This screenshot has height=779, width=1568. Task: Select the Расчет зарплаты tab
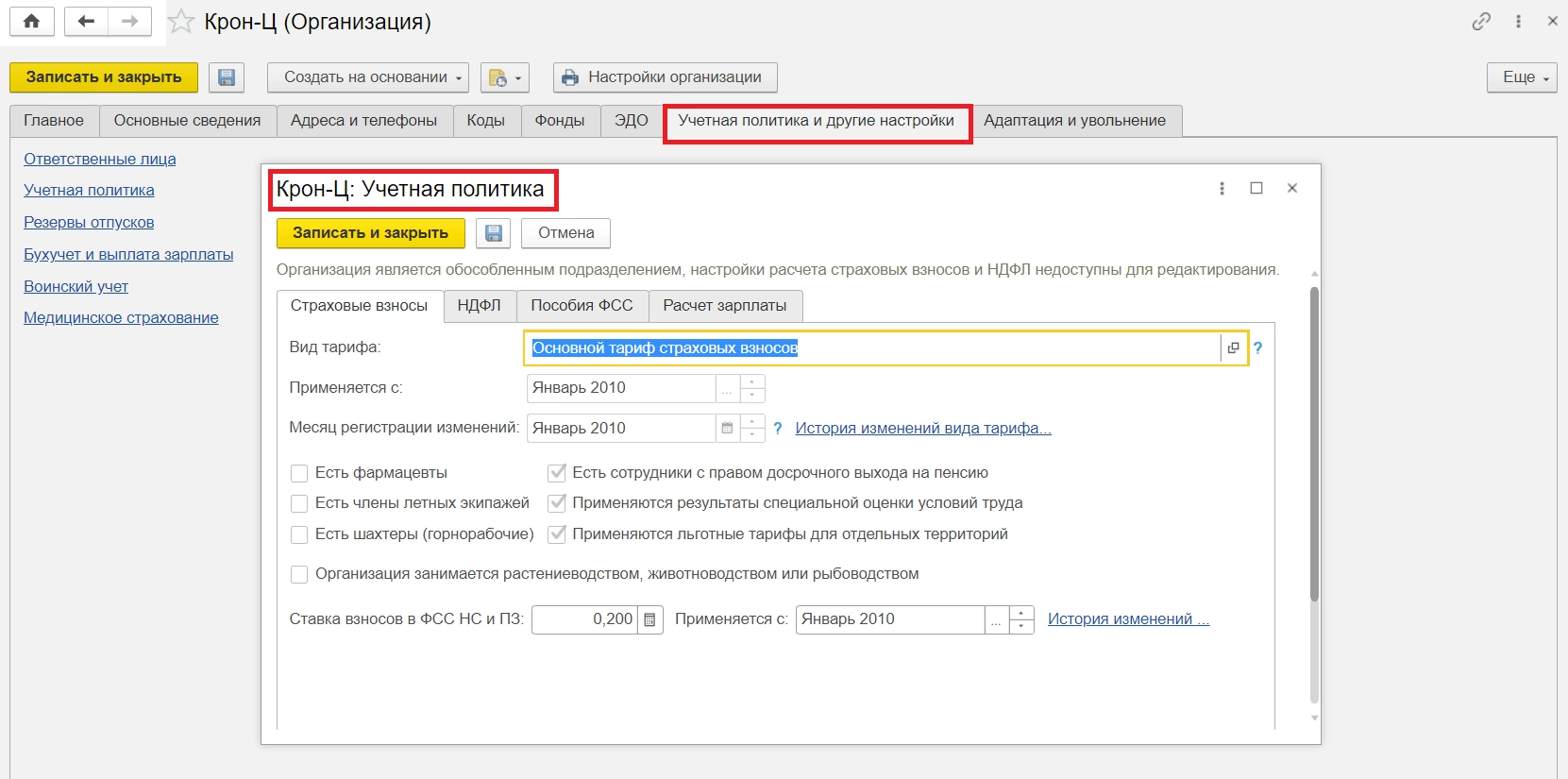pos(725,306)
